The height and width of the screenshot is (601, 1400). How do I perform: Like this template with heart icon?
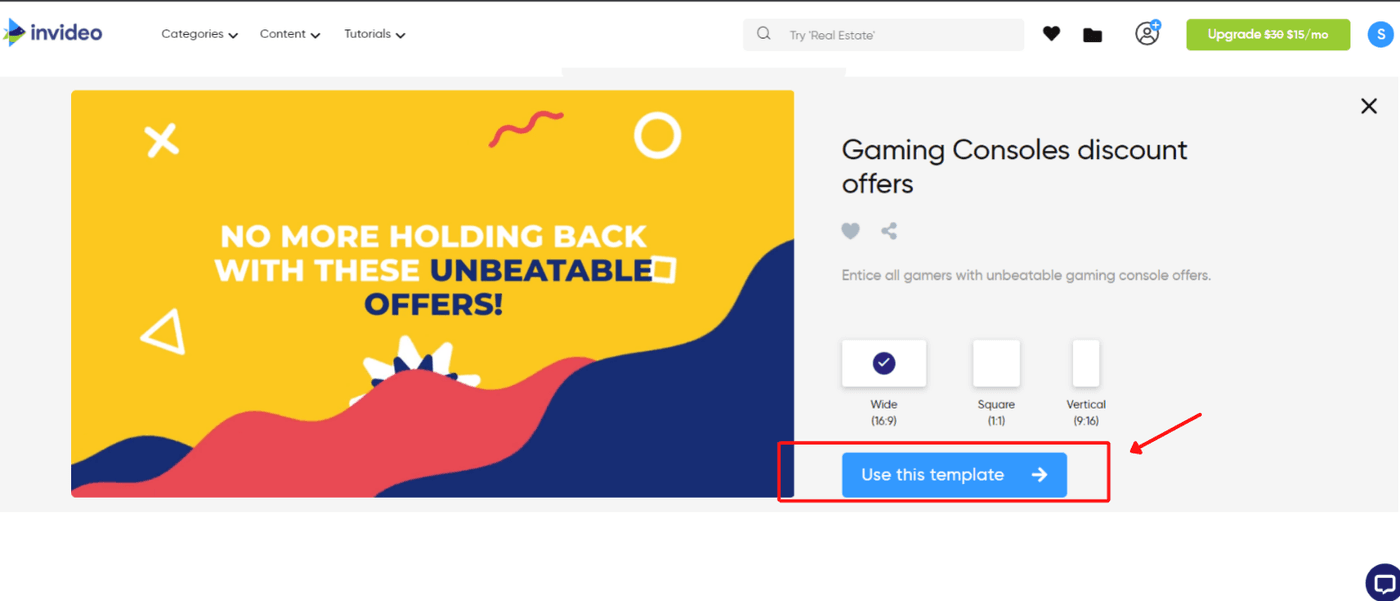pos(850,231)
